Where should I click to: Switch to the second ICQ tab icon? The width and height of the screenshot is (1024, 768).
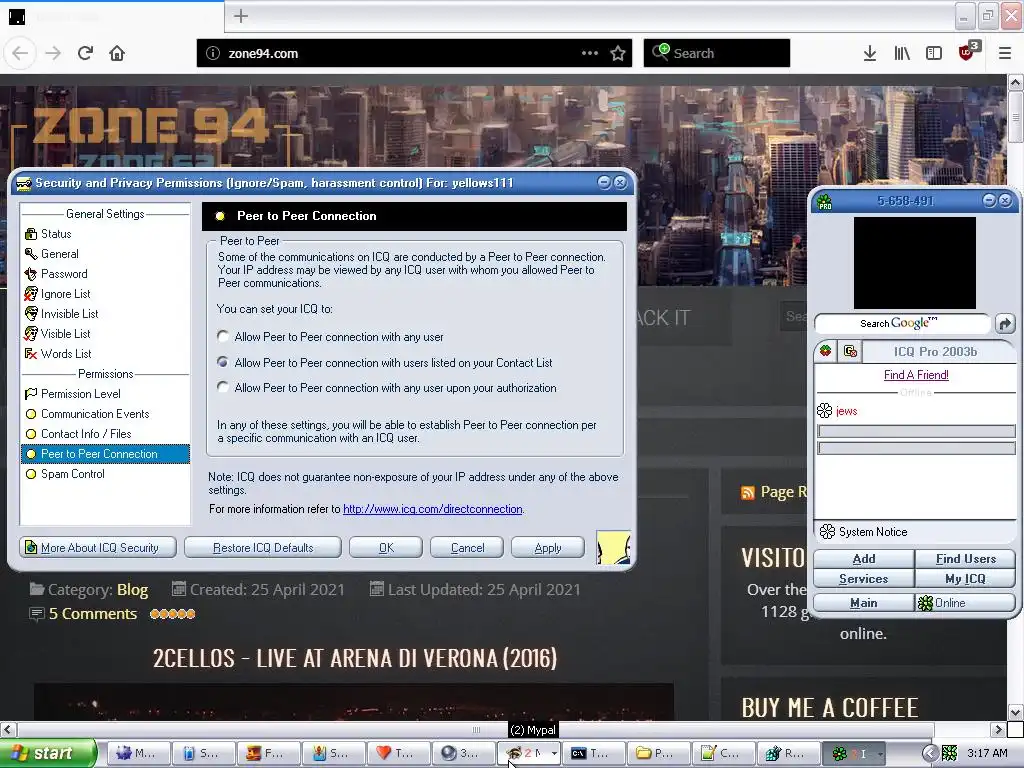[x=850, y=351]
